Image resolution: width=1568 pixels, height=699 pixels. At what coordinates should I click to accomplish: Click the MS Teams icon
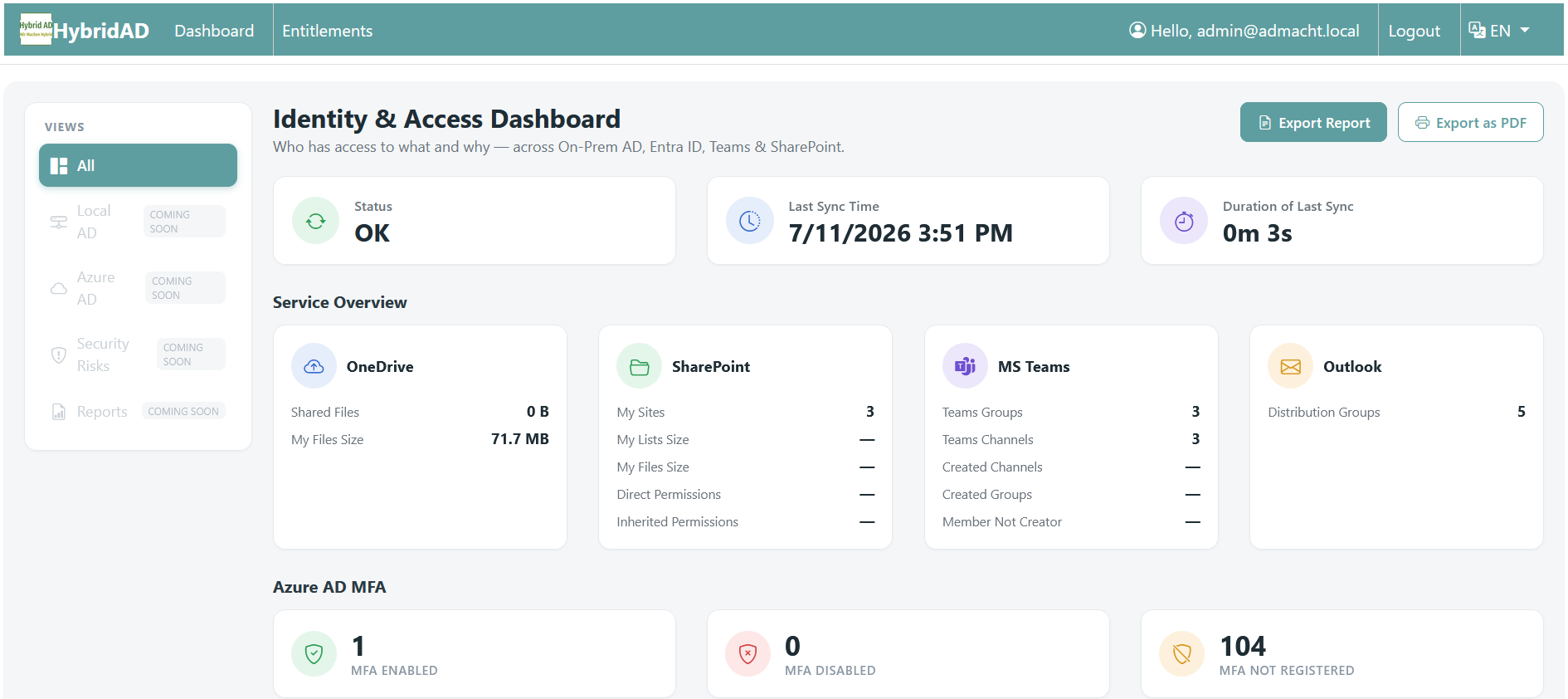(x=965, y=366)
